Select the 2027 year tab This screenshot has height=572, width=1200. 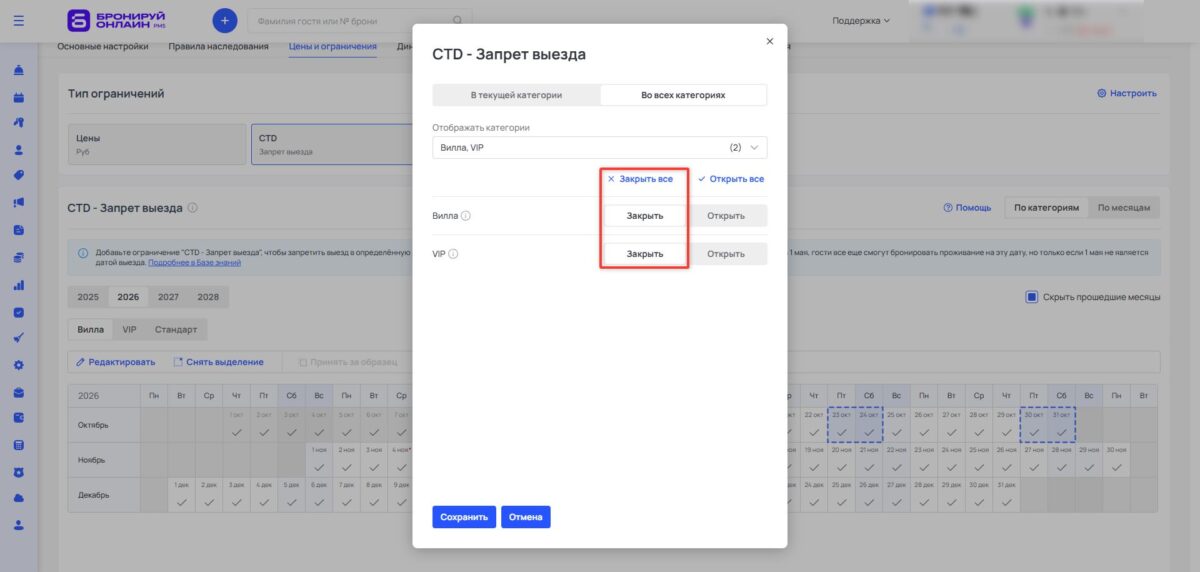[x=168, y=297]
